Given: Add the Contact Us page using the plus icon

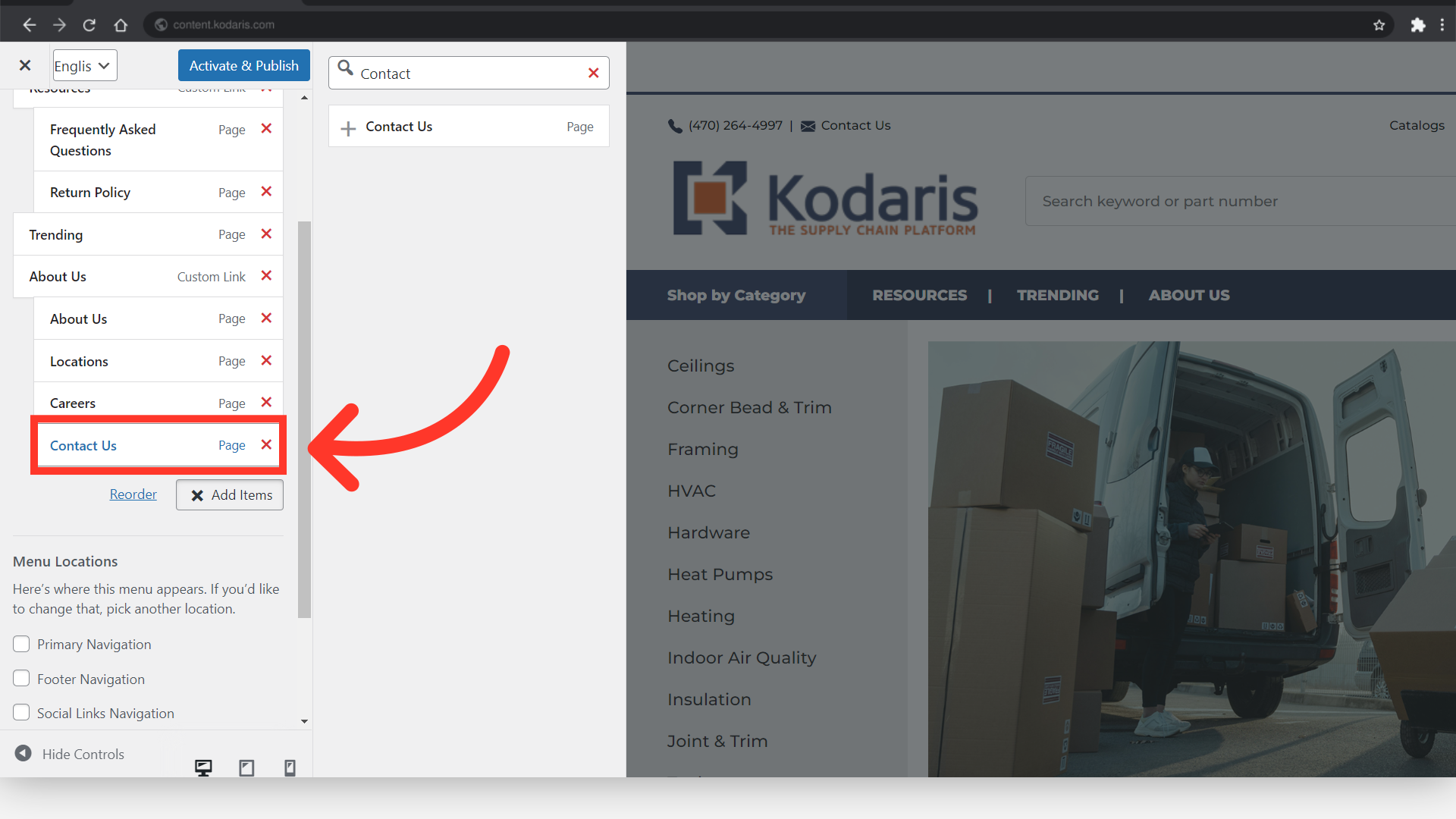Looking at the screenshot, I should (348, 128).
